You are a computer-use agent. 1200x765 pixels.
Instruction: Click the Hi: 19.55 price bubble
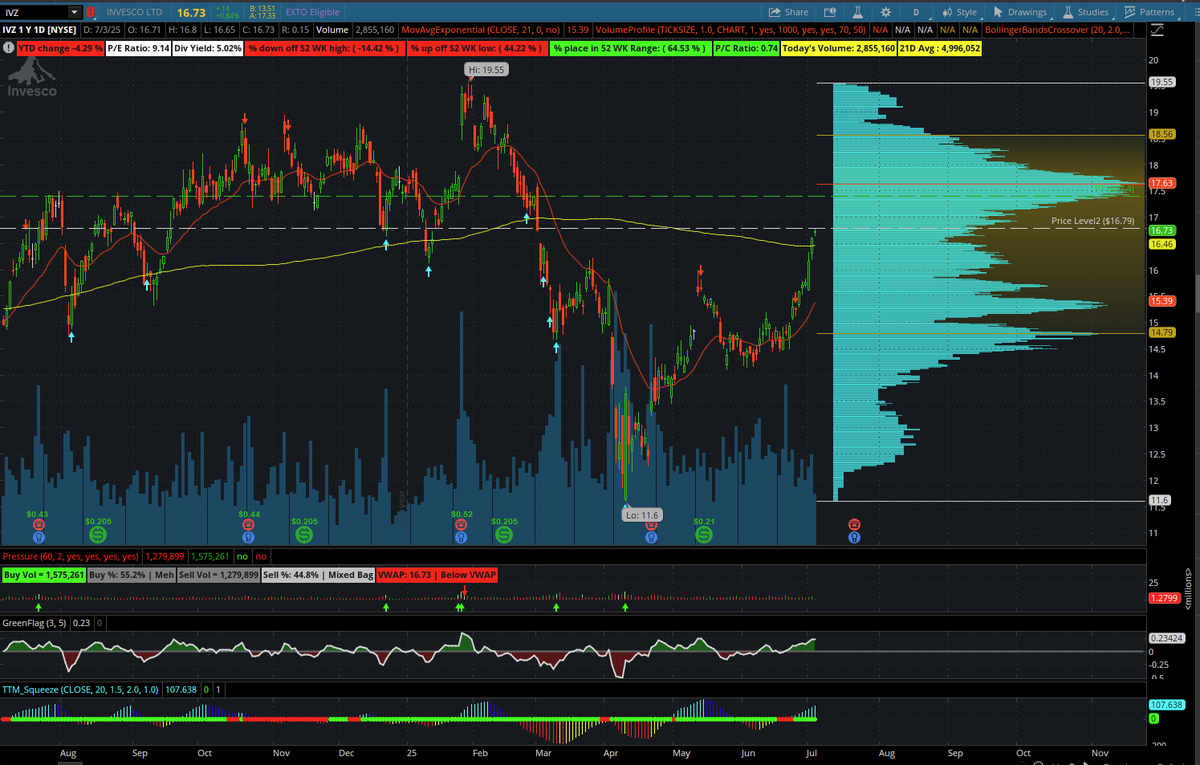tap(485, 69)
